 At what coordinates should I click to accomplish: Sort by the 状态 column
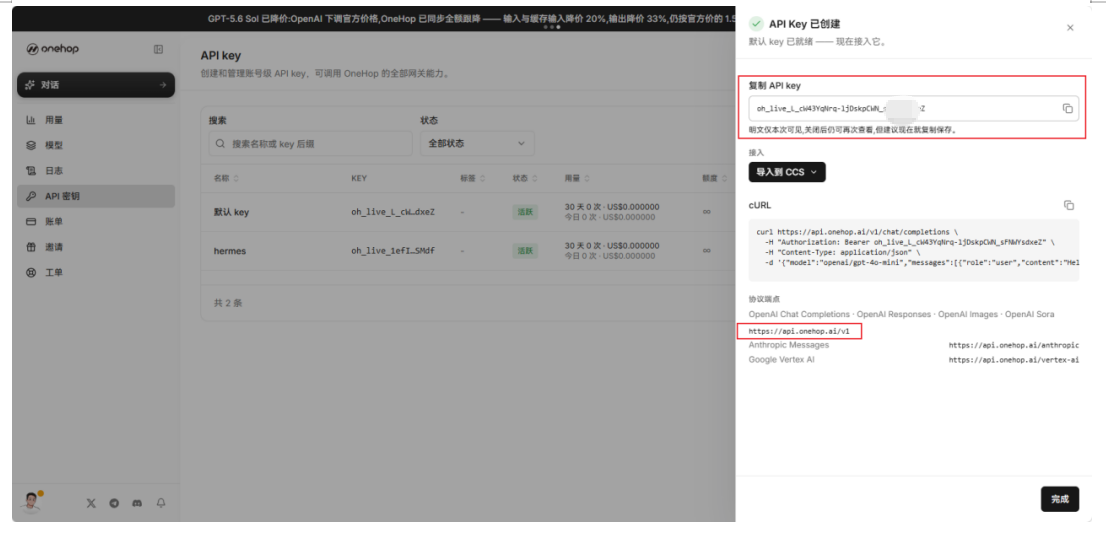coord(525,179)
